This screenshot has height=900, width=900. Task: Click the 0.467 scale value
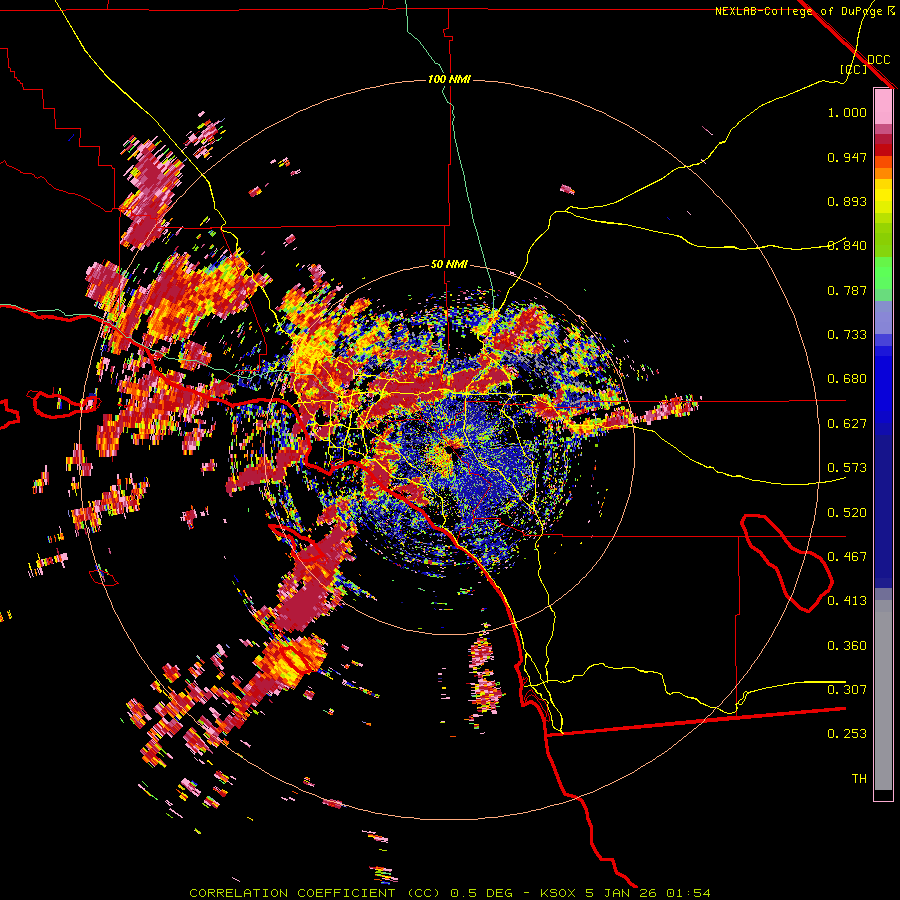tap(847, 557)
